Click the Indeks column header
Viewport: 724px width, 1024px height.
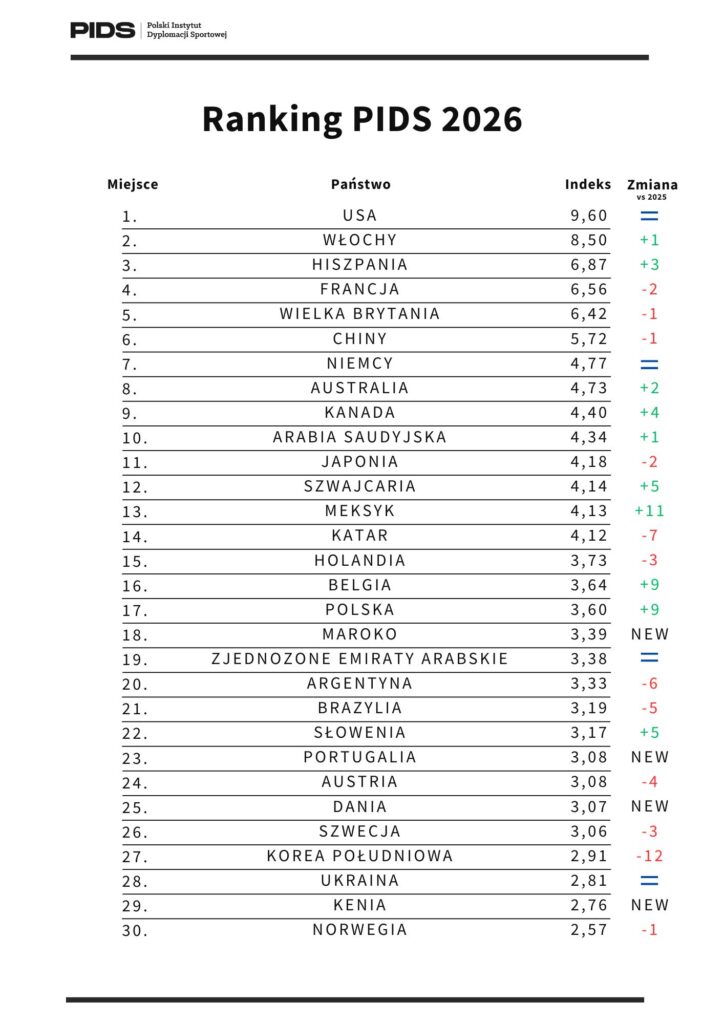[588, 184]
